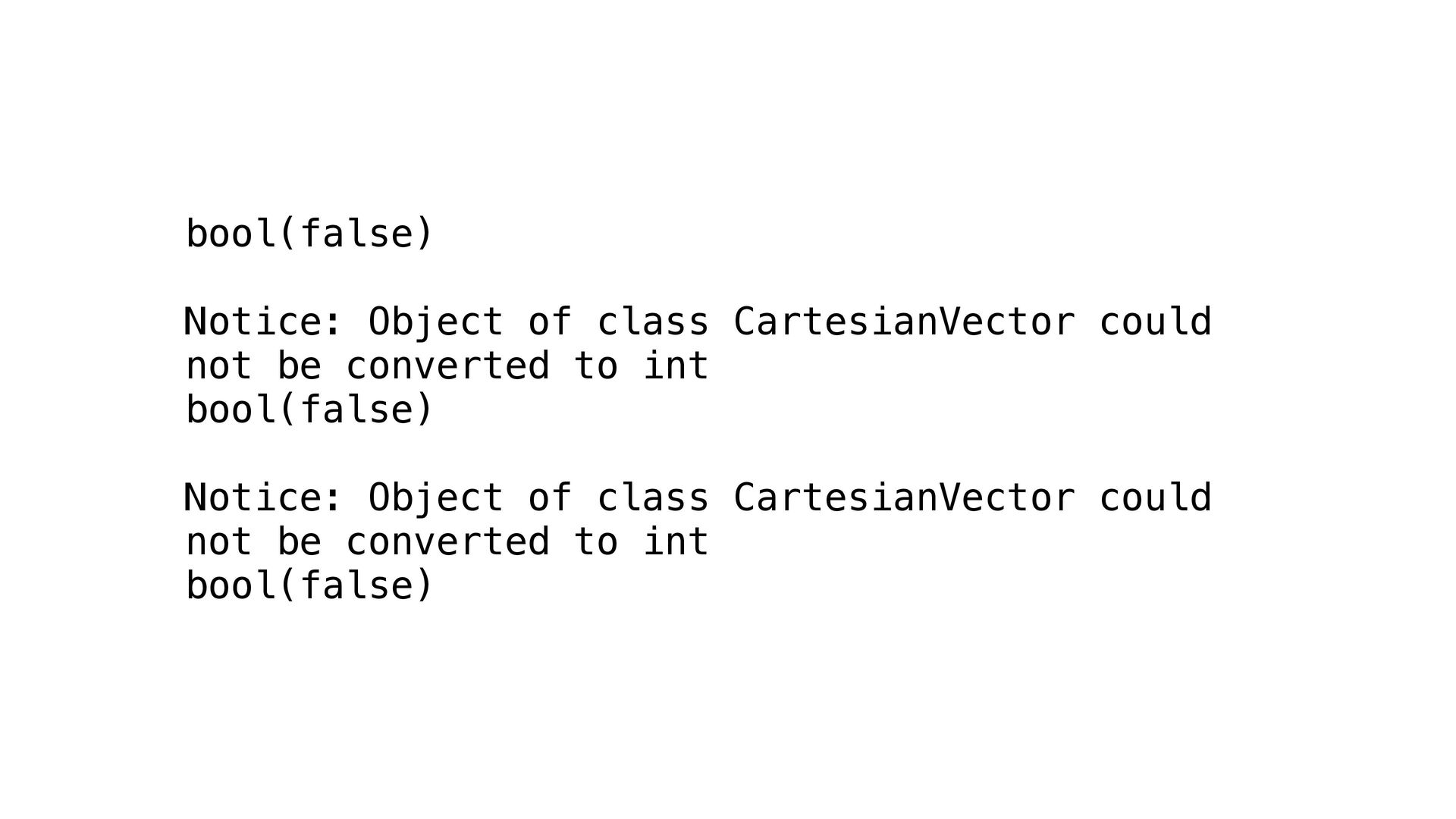
Task: Click 'CartesianVector' in the second notice
Action: (x=903, y=497)
